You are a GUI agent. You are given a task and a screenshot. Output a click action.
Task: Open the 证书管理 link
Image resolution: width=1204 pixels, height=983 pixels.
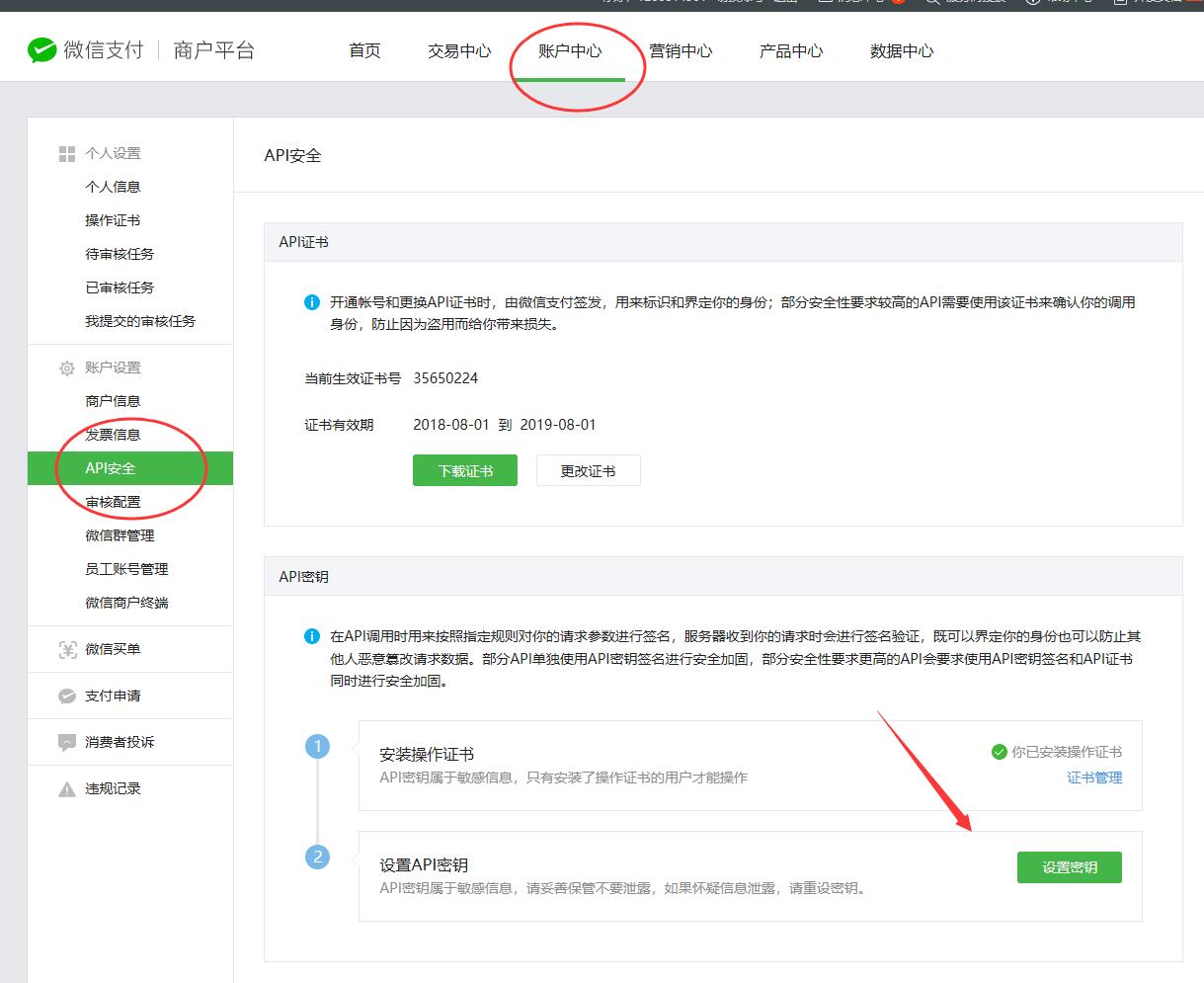(1094, 778)
